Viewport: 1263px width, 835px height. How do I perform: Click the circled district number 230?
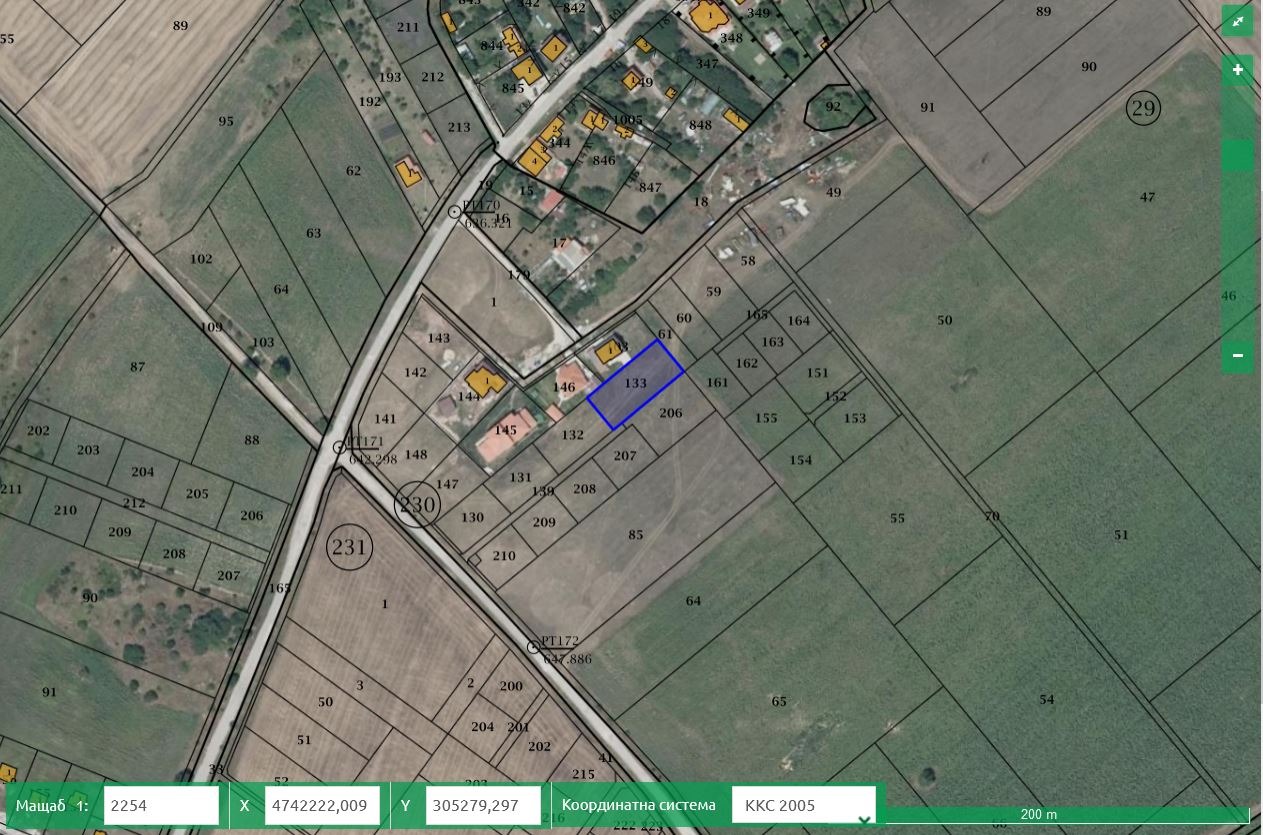[417, 505]
